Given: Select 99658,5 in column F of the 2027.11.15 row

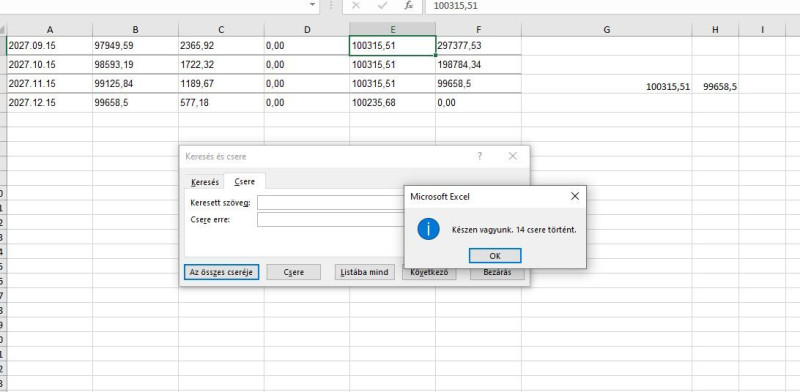Looking at the screenshot, I should (478, 84).
